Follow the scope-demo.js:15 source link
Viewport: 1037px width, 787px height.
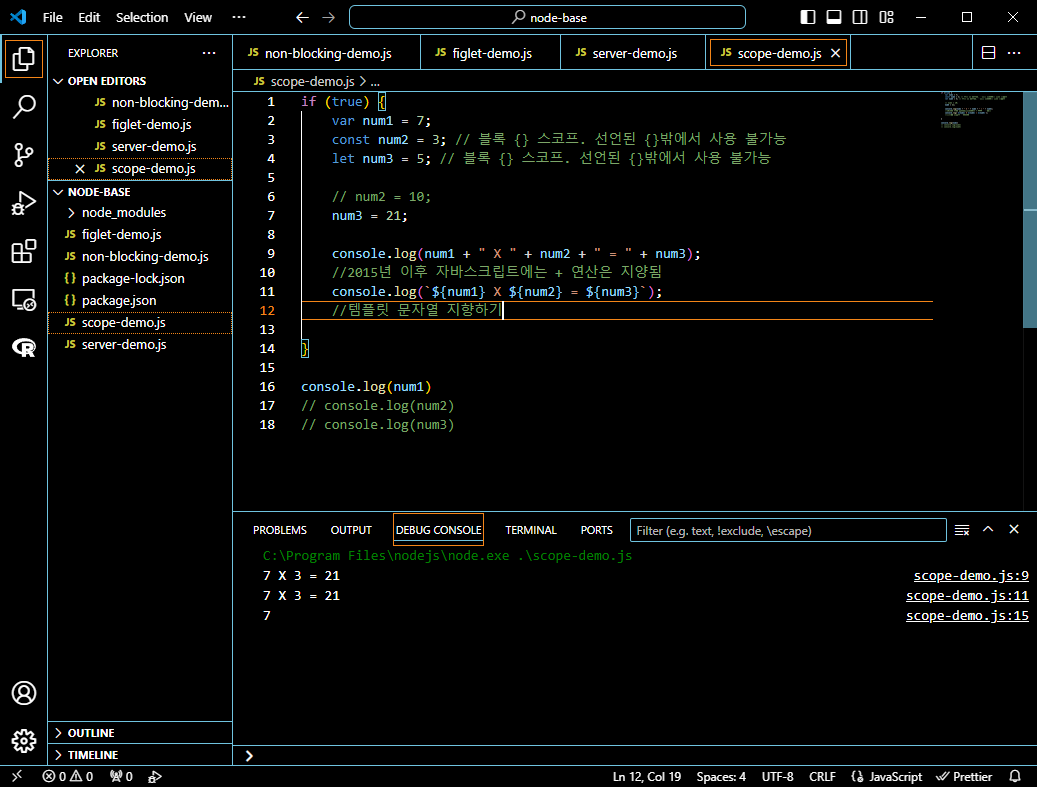click(967, 616)
